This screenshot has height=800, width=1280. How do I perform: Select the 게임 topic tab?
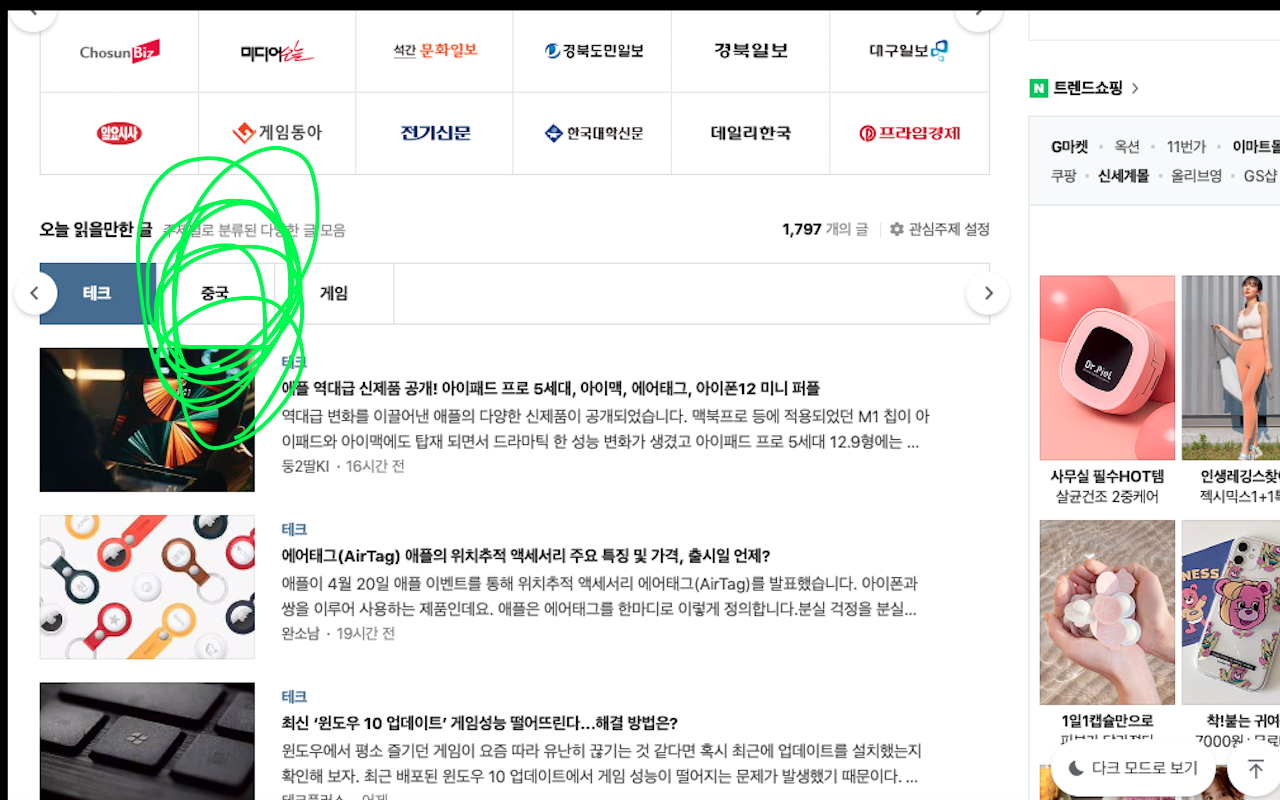pyautogui.click(x=334, y=294)
